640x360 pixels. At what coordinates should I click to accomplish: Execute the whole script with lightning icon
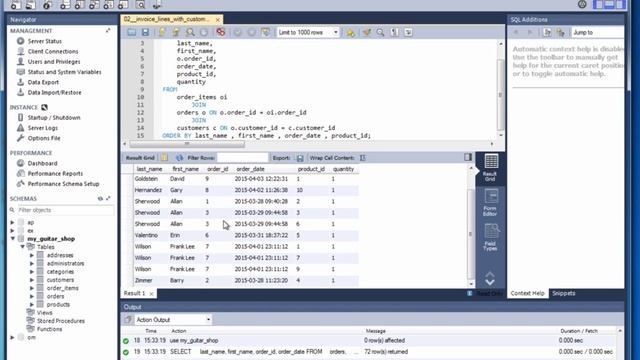pyautogui.click(x=162, y=32)
